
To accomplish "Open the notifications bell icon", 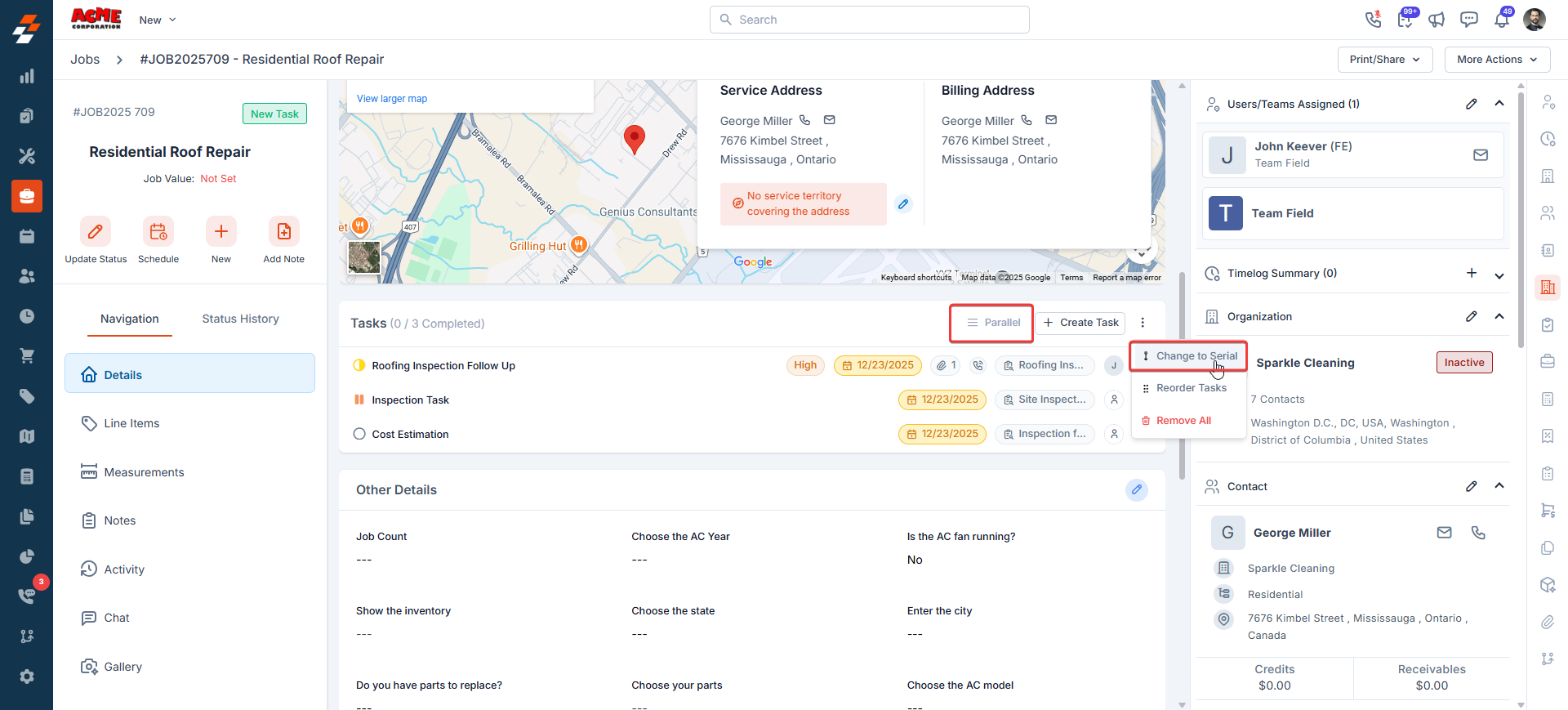I will tap(1501, 20).
